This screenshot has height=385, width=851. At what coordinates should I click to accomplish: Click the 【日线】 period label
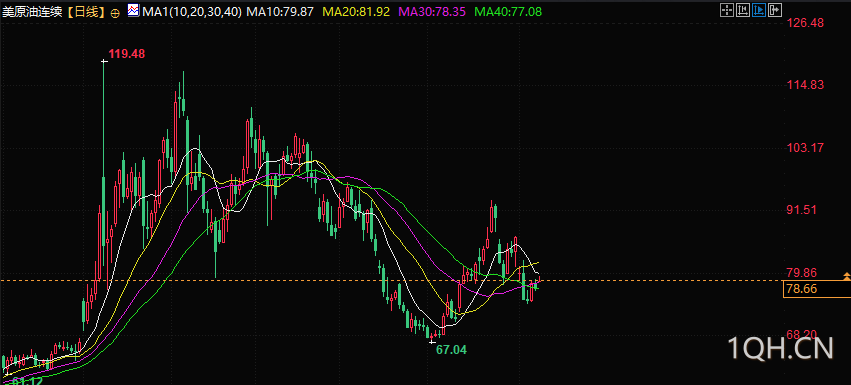(86, 11)
